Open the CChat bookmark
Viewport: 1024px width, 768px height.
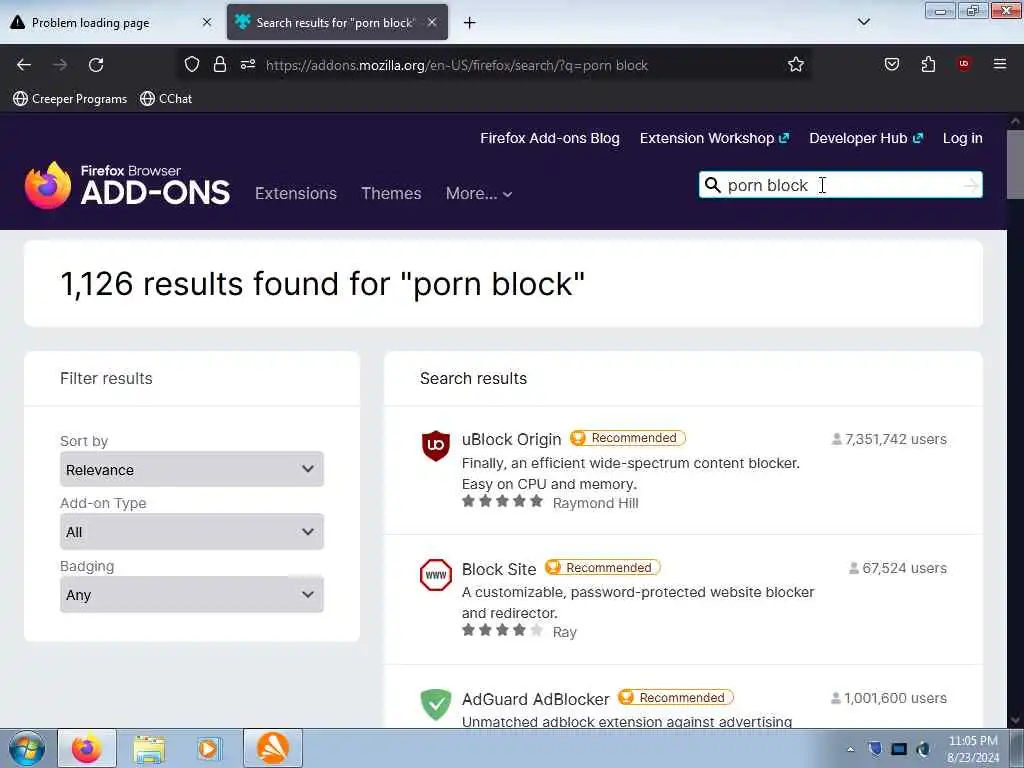(166, 99)
